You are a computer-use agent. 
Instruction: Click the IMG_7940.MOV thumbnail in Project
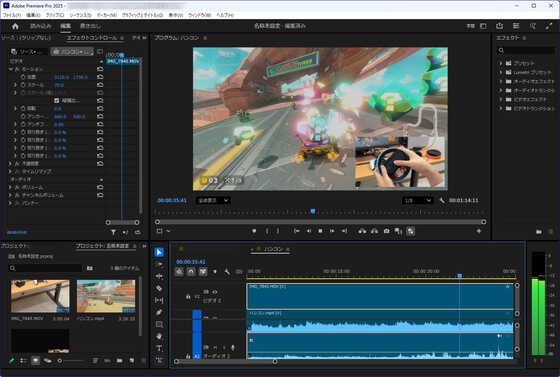[40, 296]
